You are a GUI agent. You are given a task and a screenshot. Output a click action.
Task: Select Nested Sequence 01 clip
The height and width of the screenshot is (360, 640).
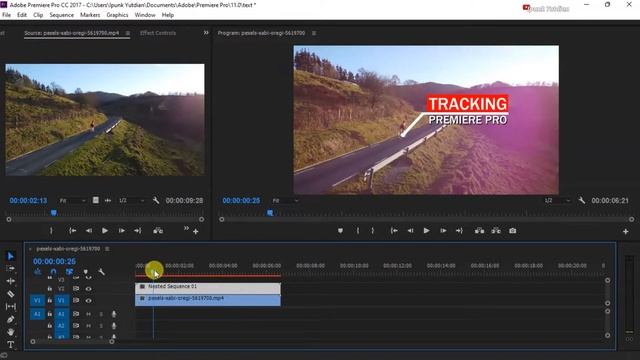[x=208, y=288]
